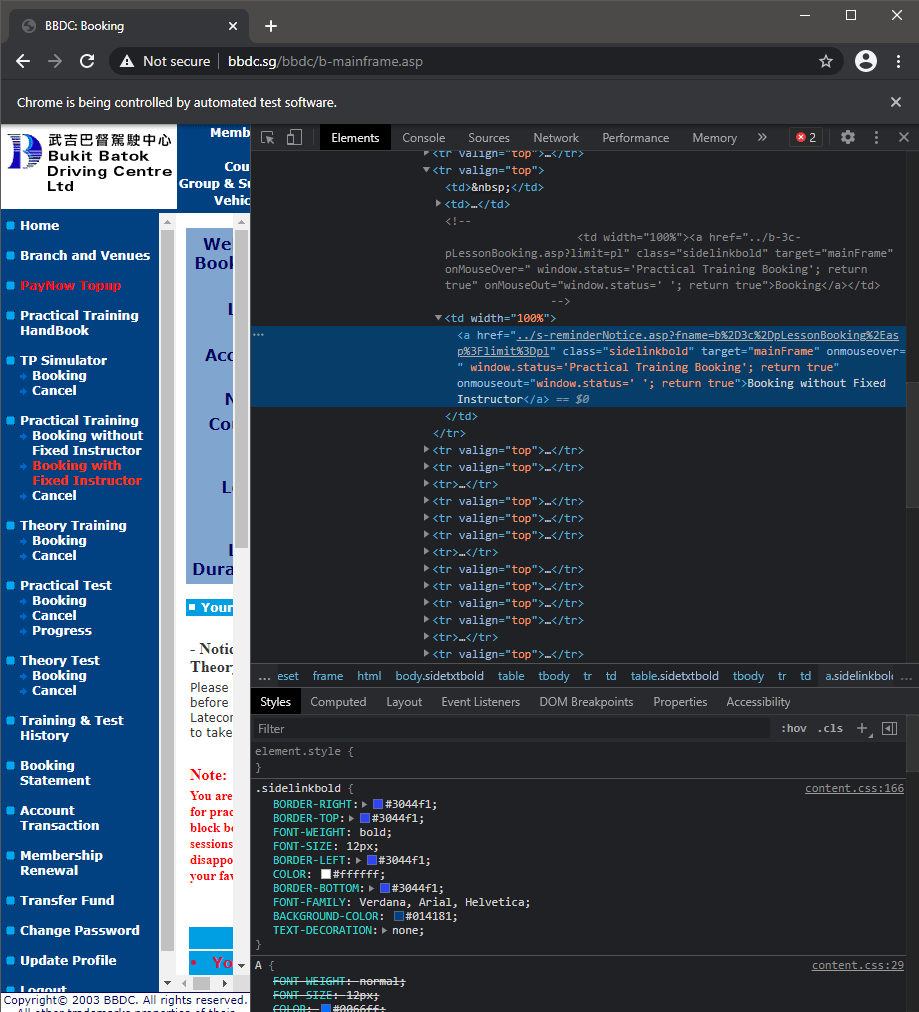Expand the BORDER-RIGHT shorthand property

coord(365,804)
